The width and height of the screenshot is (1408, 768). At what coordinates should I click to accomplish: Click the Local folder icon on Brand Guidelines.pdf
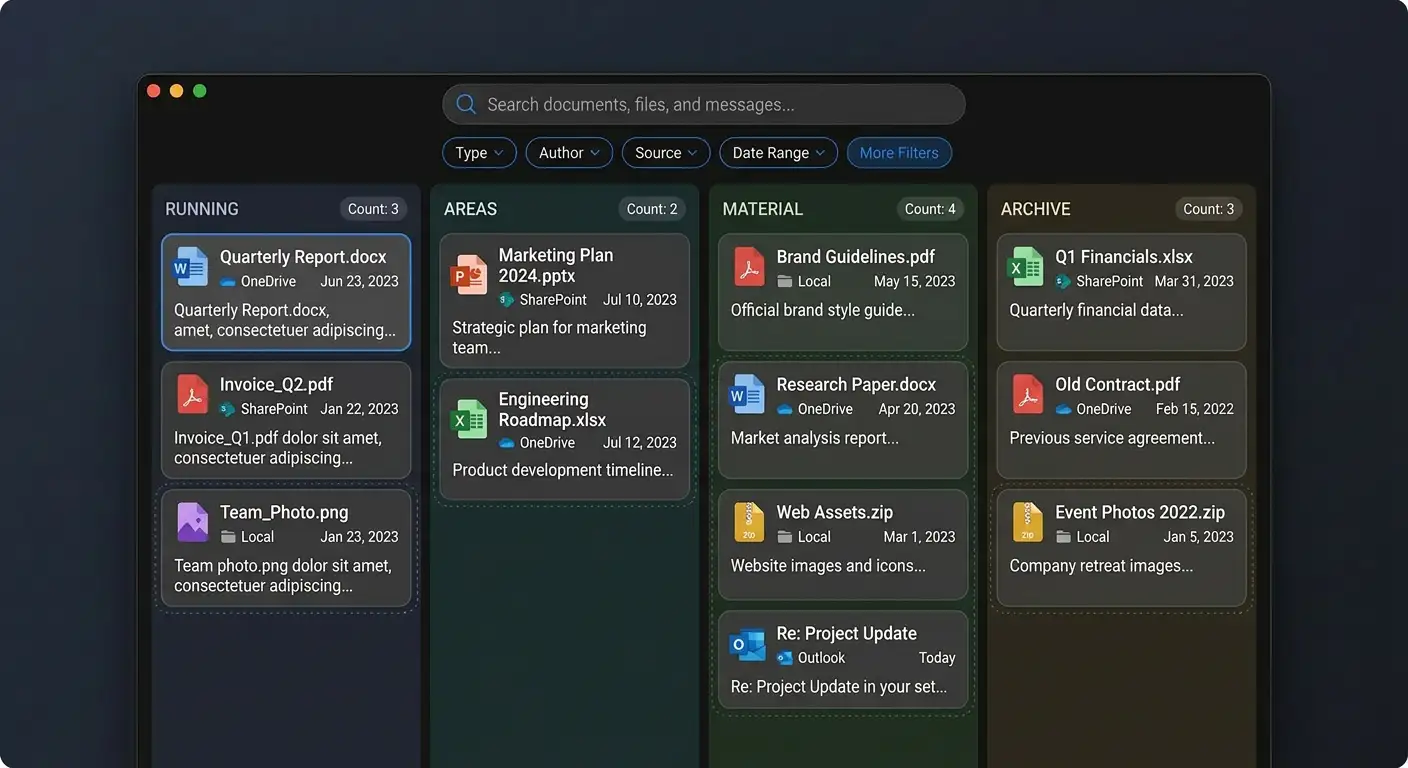[785, 282]
